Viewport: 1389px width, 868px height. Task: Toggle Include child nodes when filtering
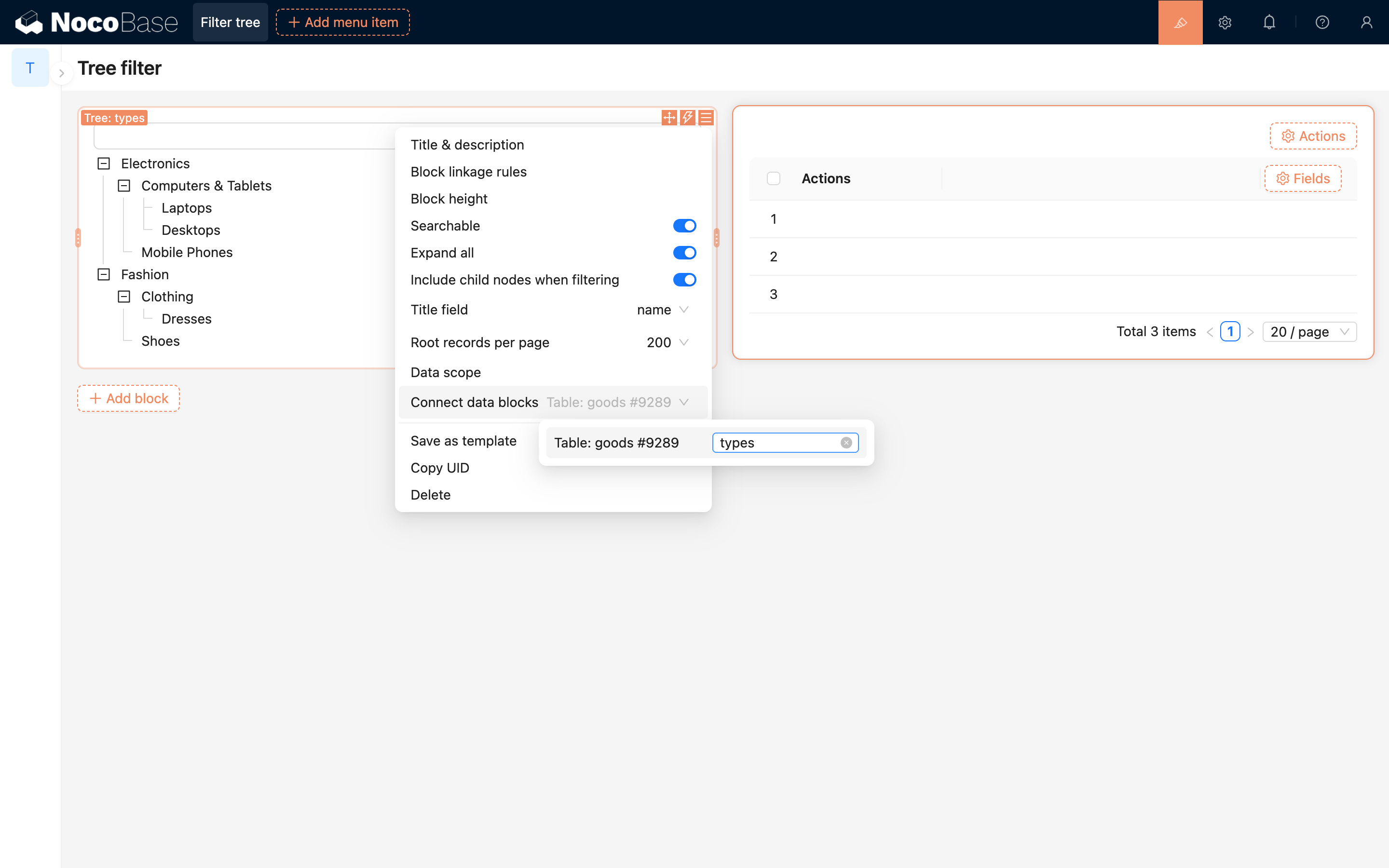[x=684, y=280]
